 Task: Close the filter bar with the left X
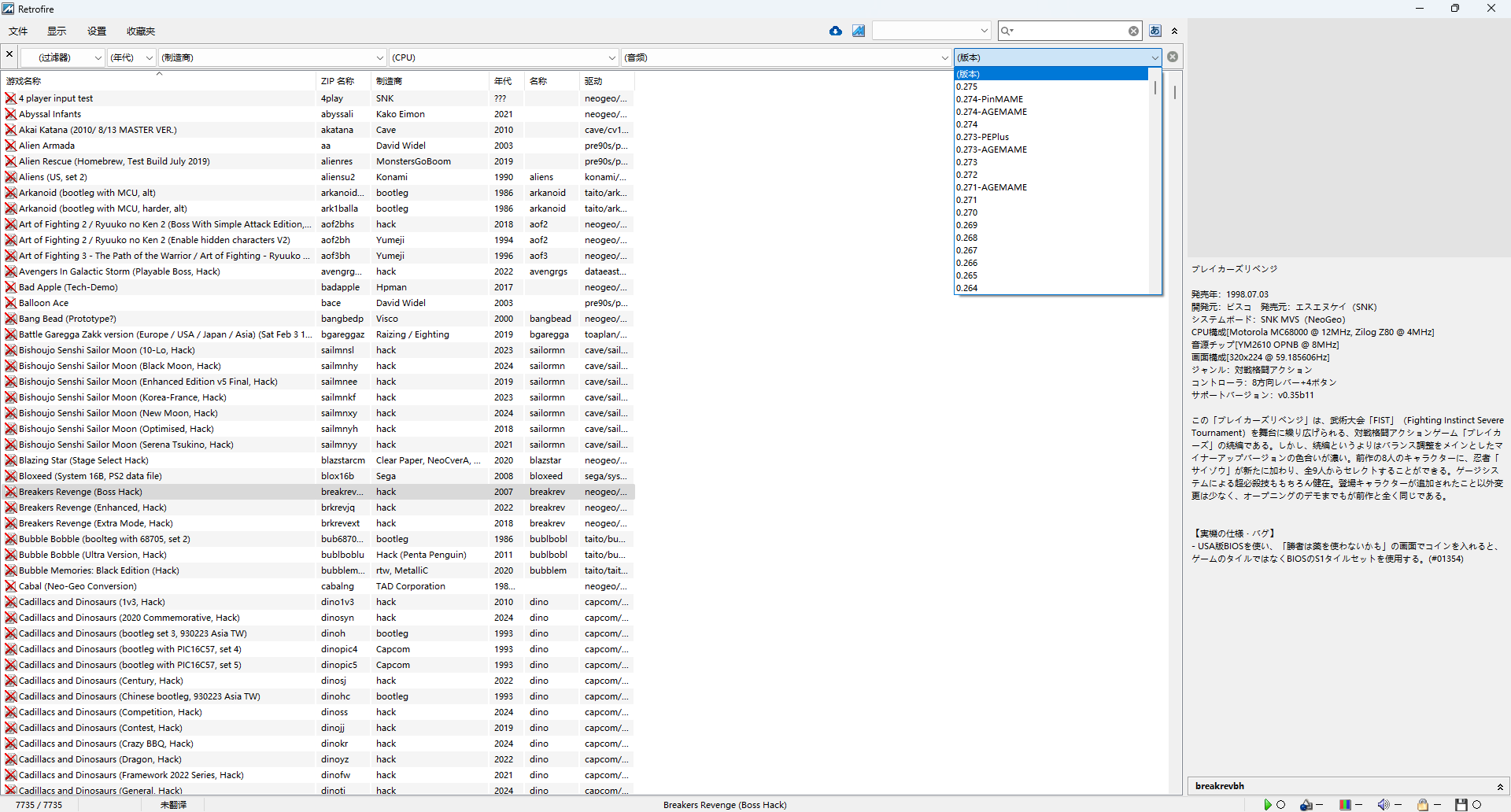click(x=9, y=54)
